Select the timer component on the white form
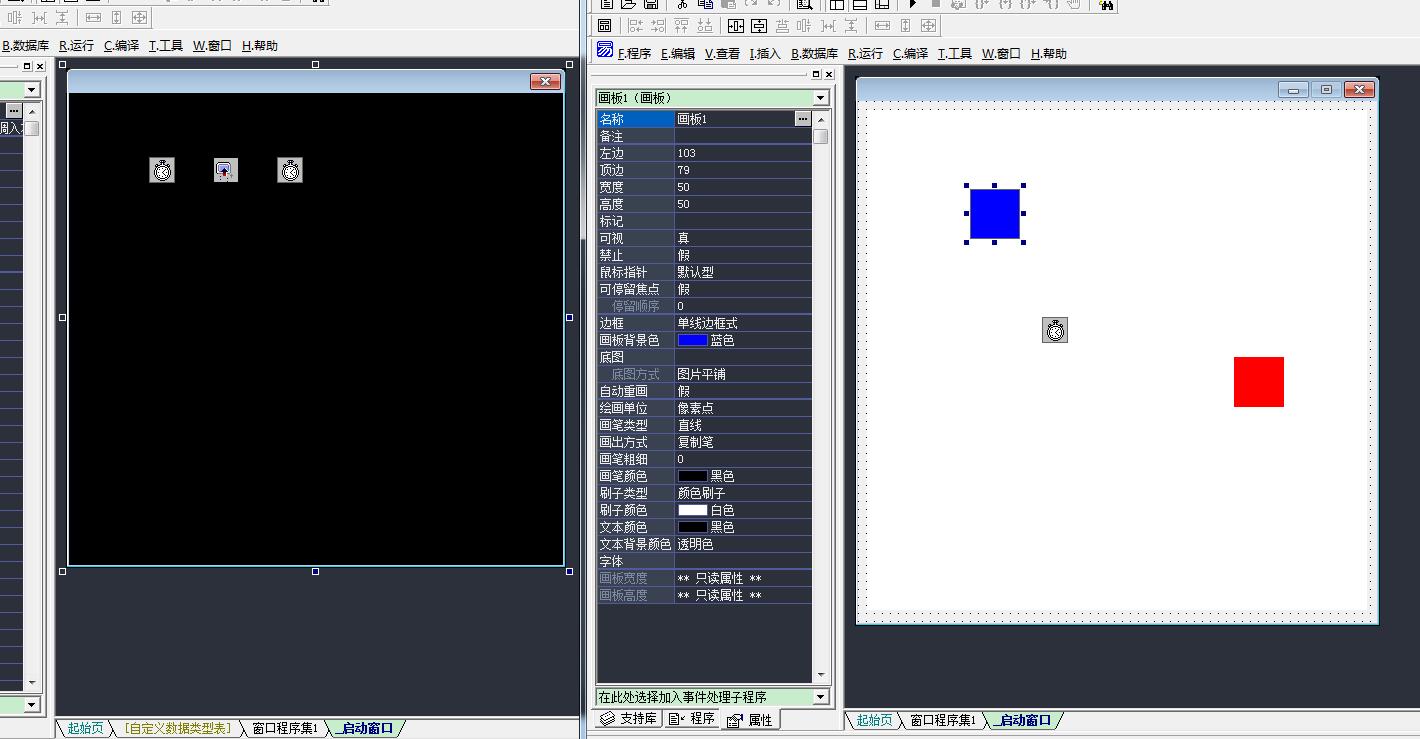1420x739 pixels. [1055, 330]
